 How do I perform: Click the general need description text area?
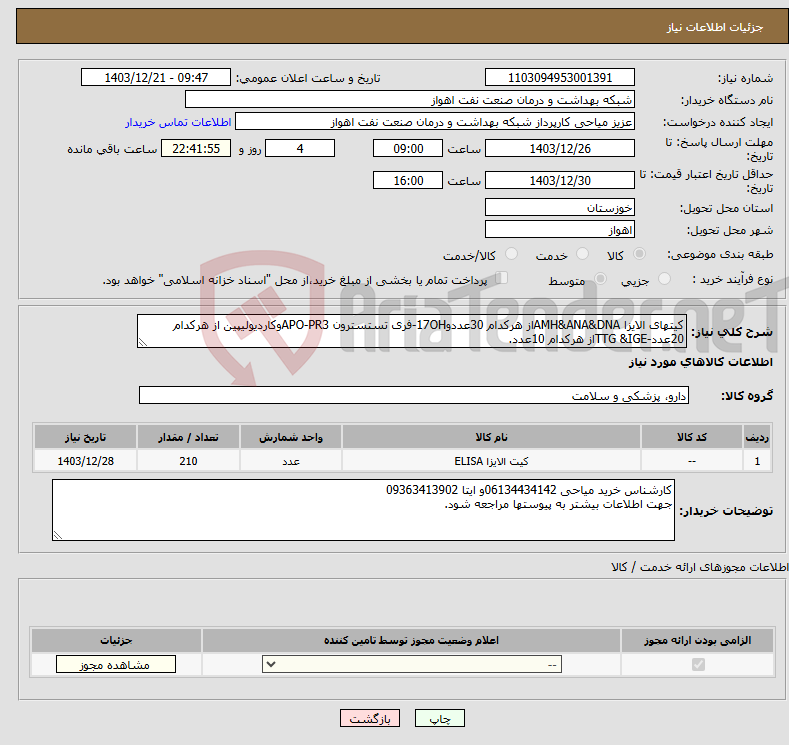click(412, 332)
